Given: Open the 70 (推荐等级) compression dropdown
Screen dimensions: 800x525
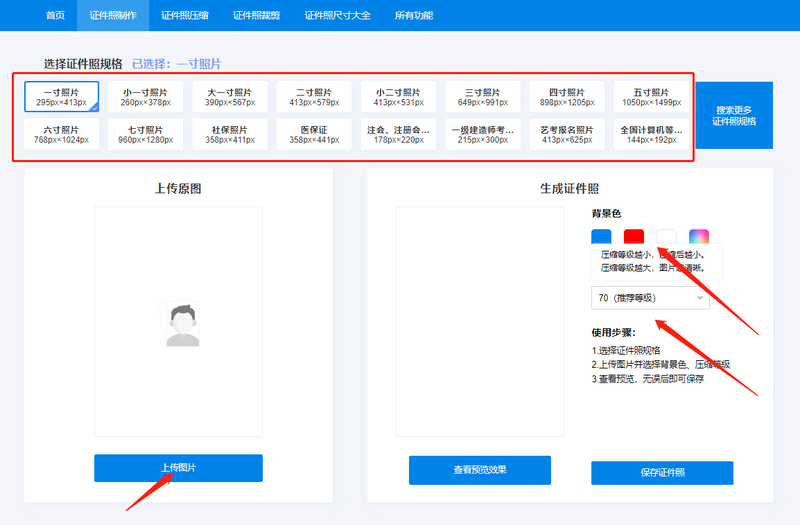Looking at the screenshot, I should [650, 298].
